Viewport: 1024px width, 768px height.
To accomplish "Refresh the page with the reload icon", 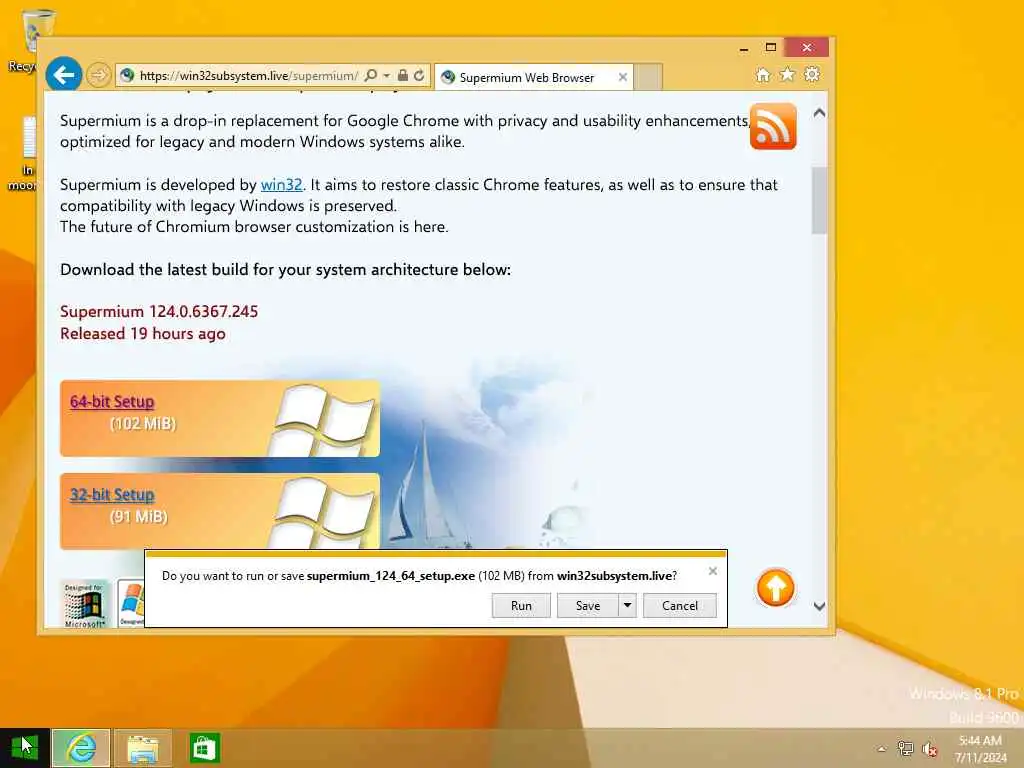I will [419, 76].
